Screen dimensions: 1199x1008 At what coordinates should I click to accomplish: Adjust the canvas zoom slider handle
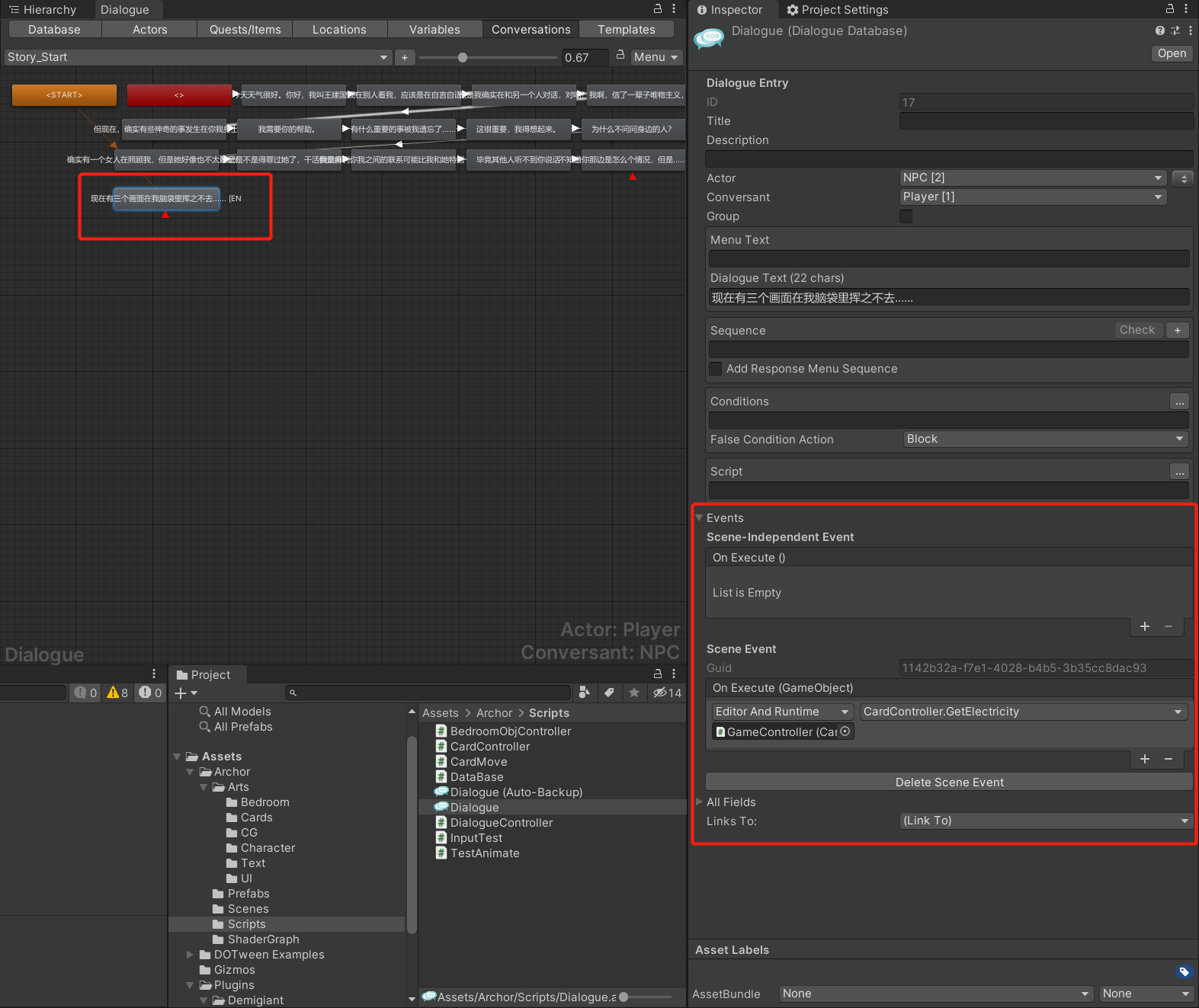(x=463, y=57)
